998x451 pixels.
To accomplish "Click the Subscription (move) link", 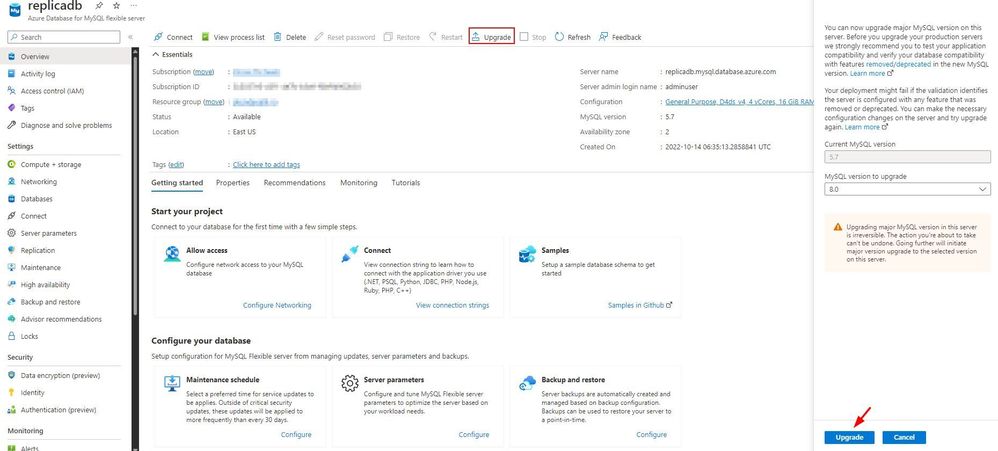I will (204, 72).
